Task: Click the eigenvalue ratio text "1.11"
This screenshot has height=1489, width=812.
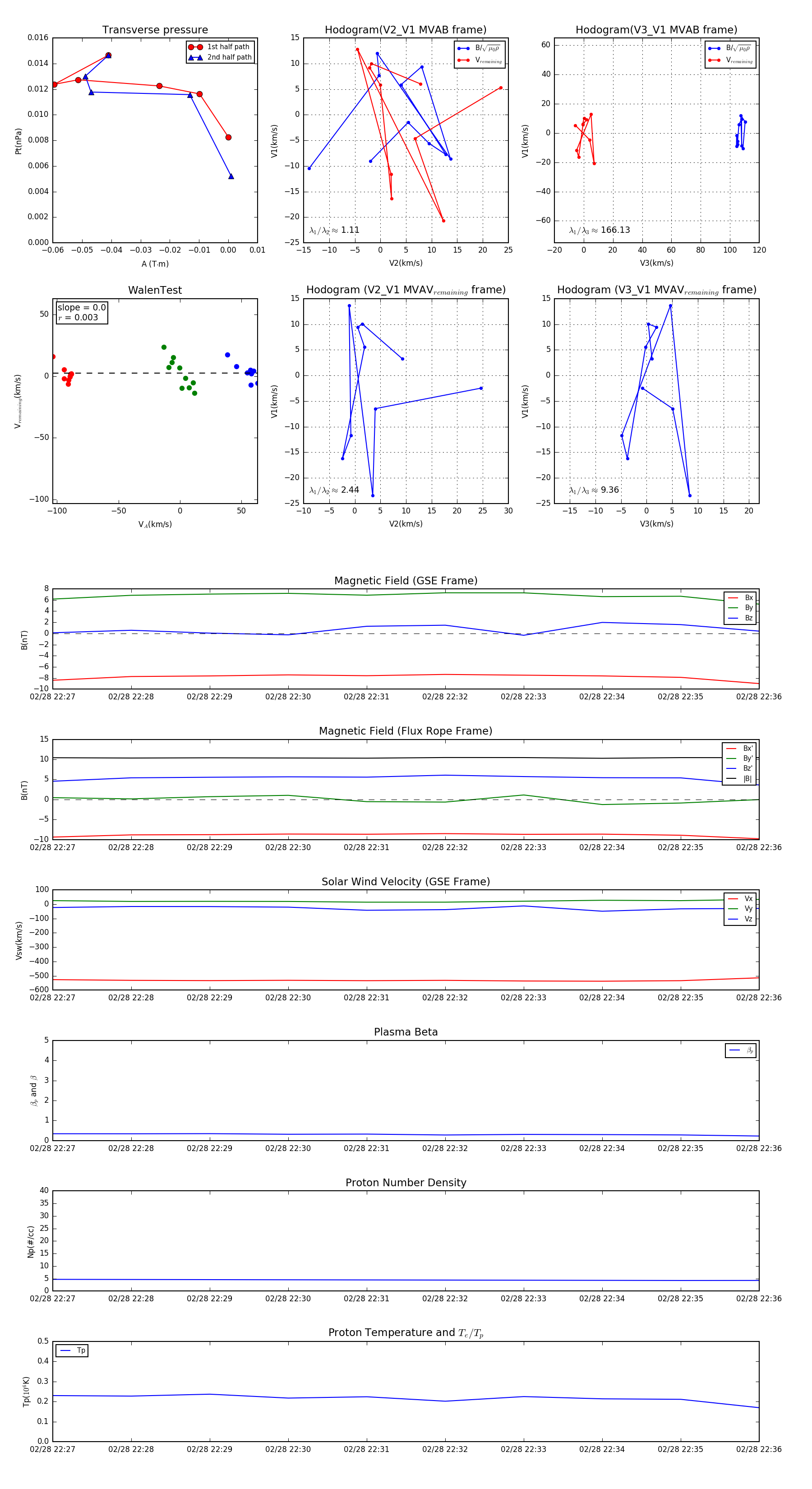Action: pos(350,230)
